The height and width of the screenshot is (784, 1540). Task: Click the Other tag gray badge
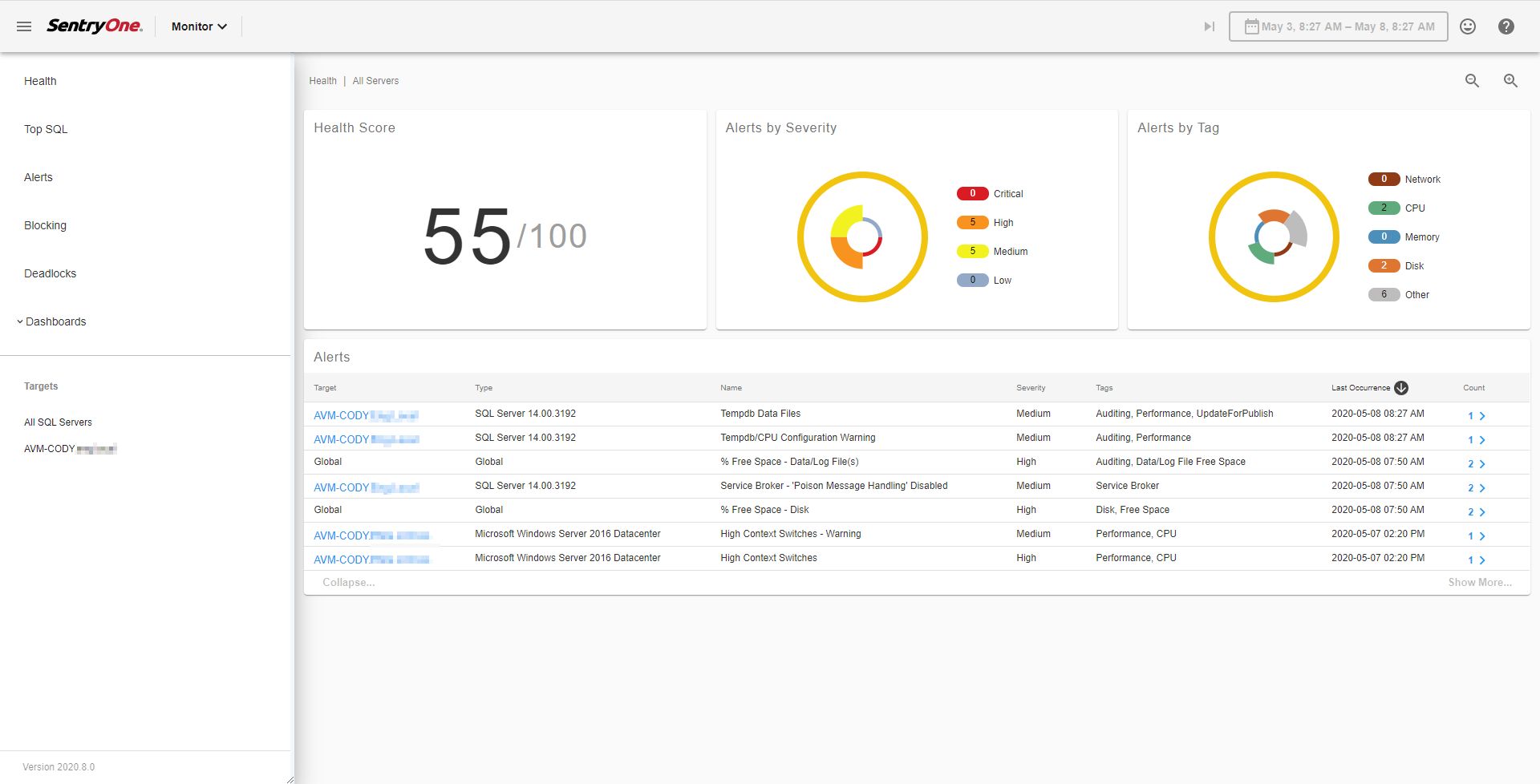(x=1384, y=295)
